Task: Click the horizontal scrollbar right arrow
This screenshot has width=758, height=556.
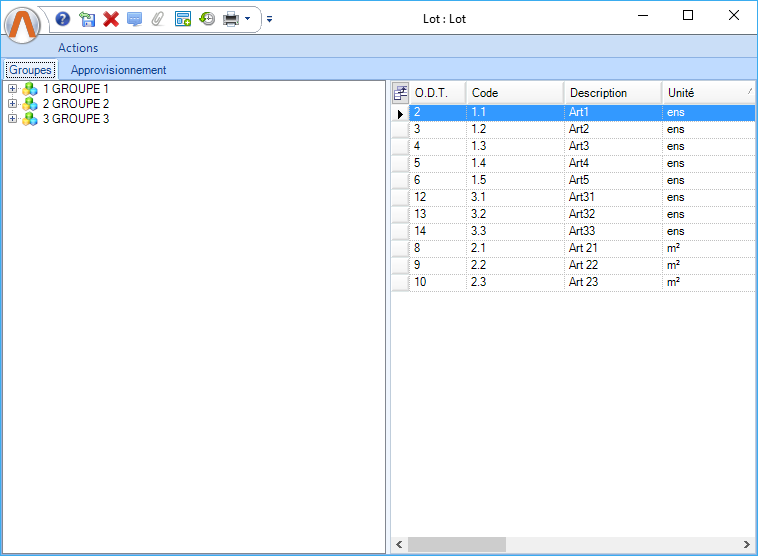Action: (746, 545)
